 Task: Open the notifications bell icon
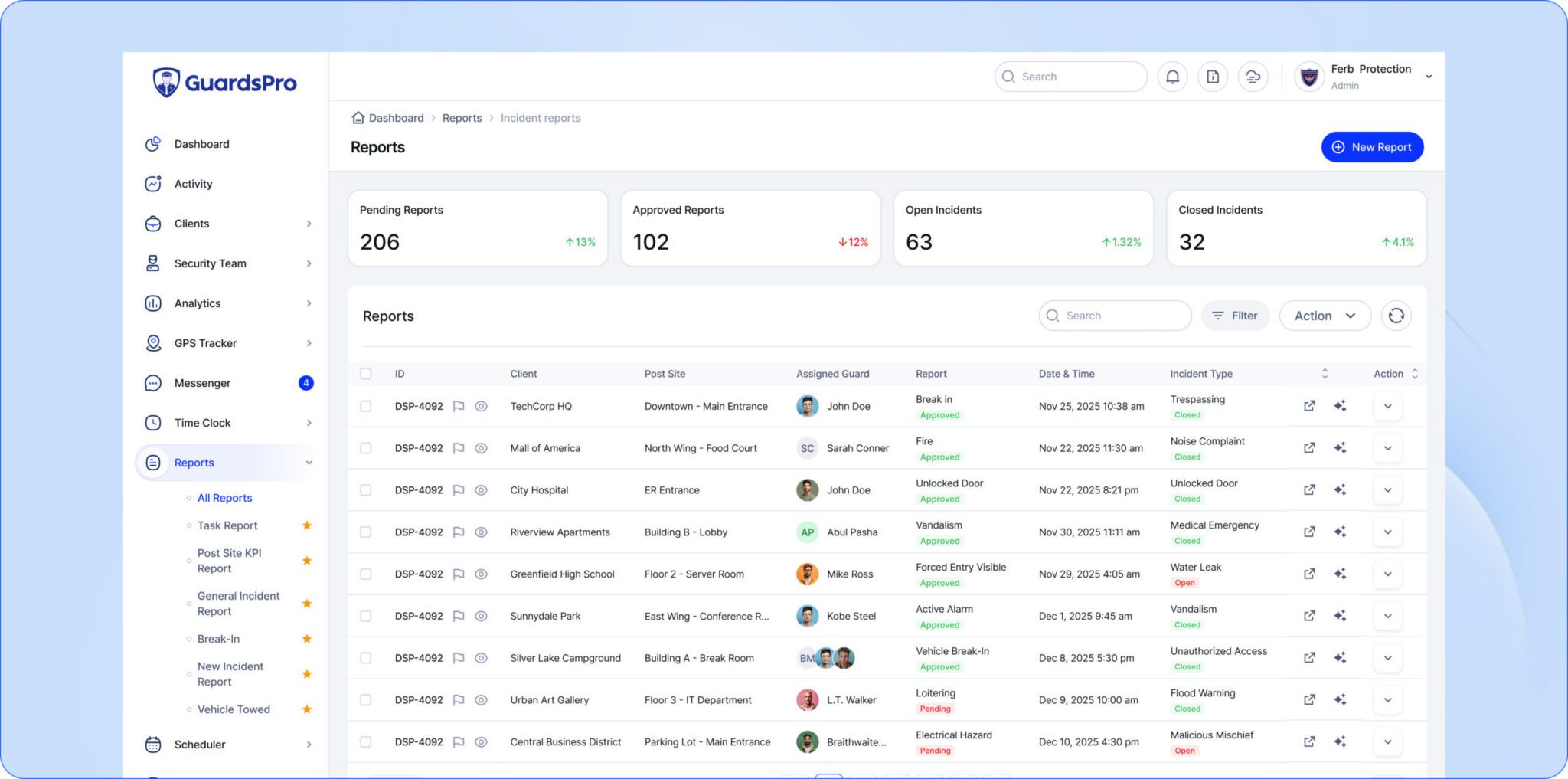point(1172,77)
